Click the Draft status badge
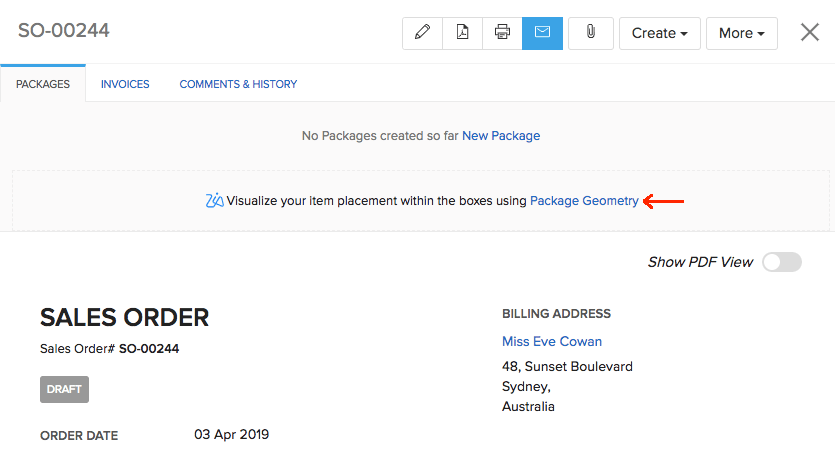This screenshot has width=835, height=457. pyautogui.click(x=64, y=390)
